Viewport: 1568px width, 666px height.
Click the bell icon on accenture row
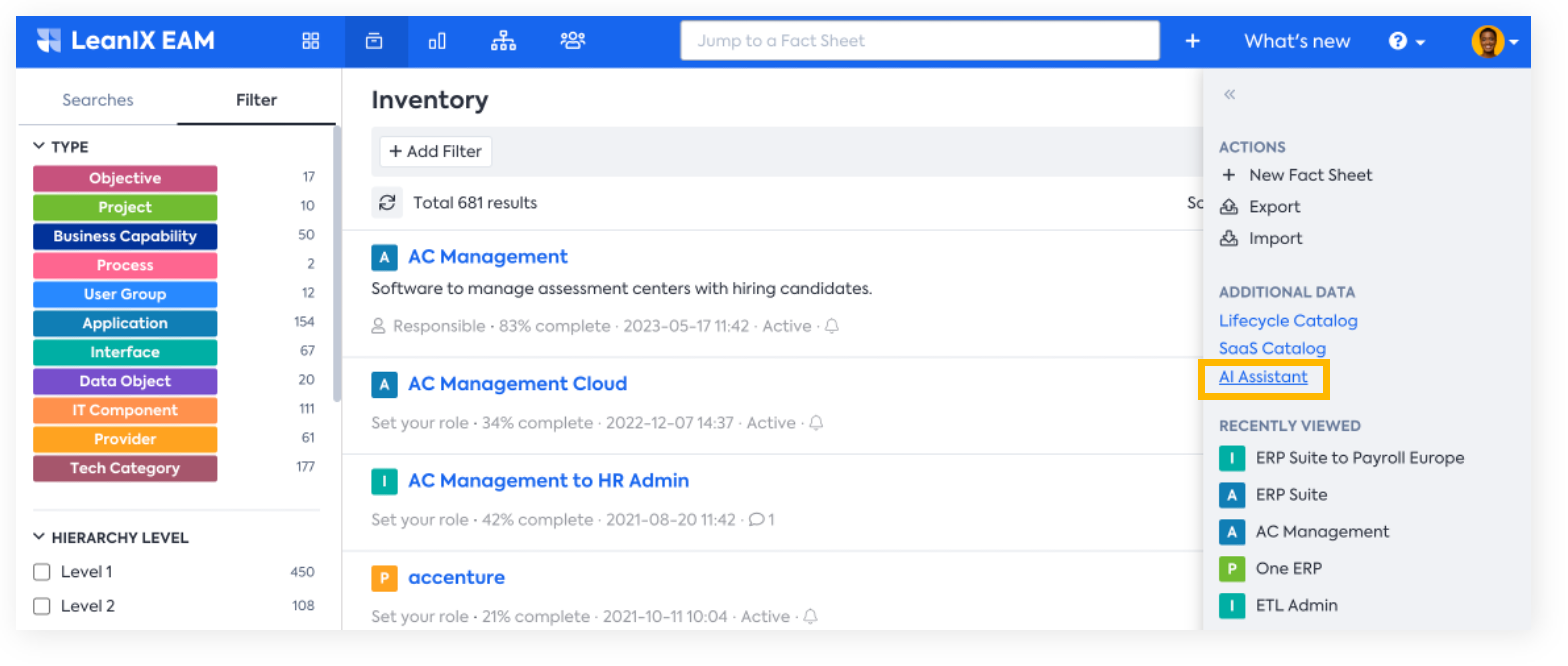[810, 617]
